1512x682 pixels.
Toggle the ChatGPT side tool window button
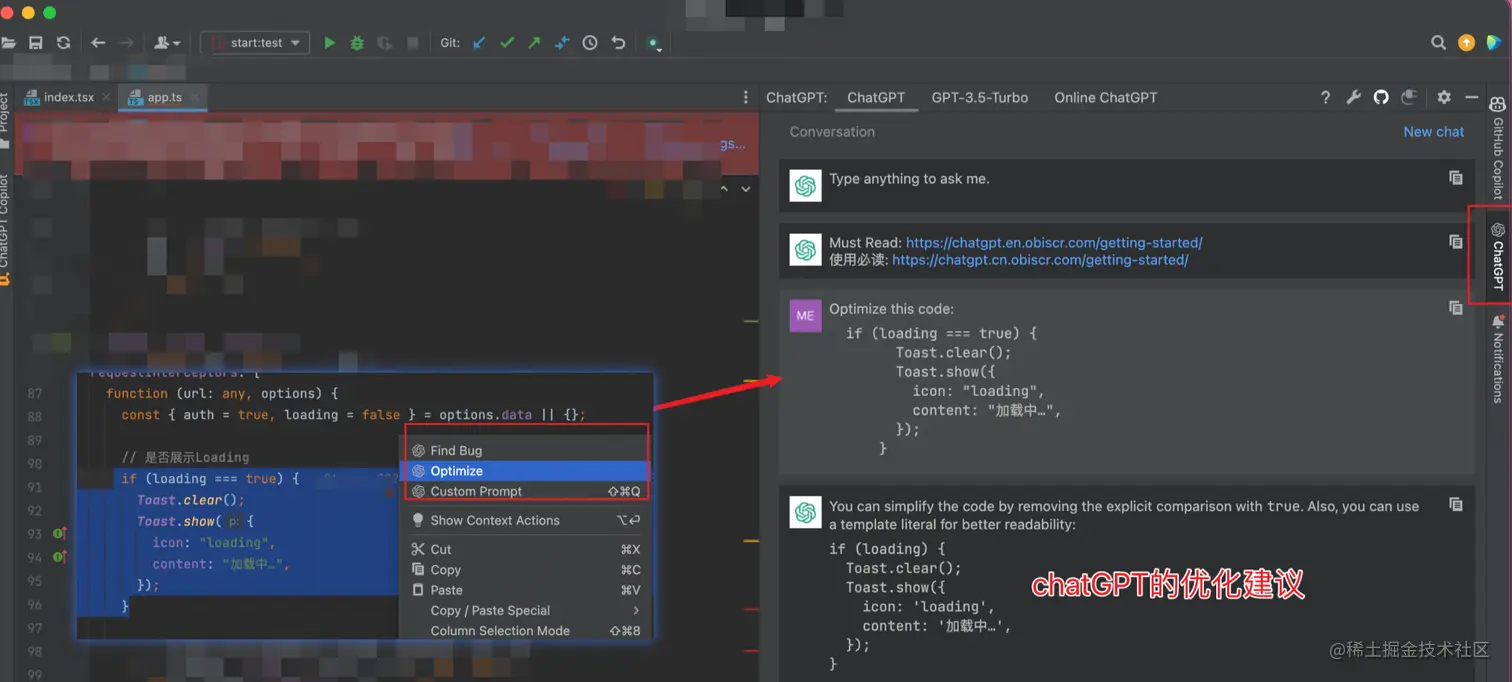pos(1497,256)
